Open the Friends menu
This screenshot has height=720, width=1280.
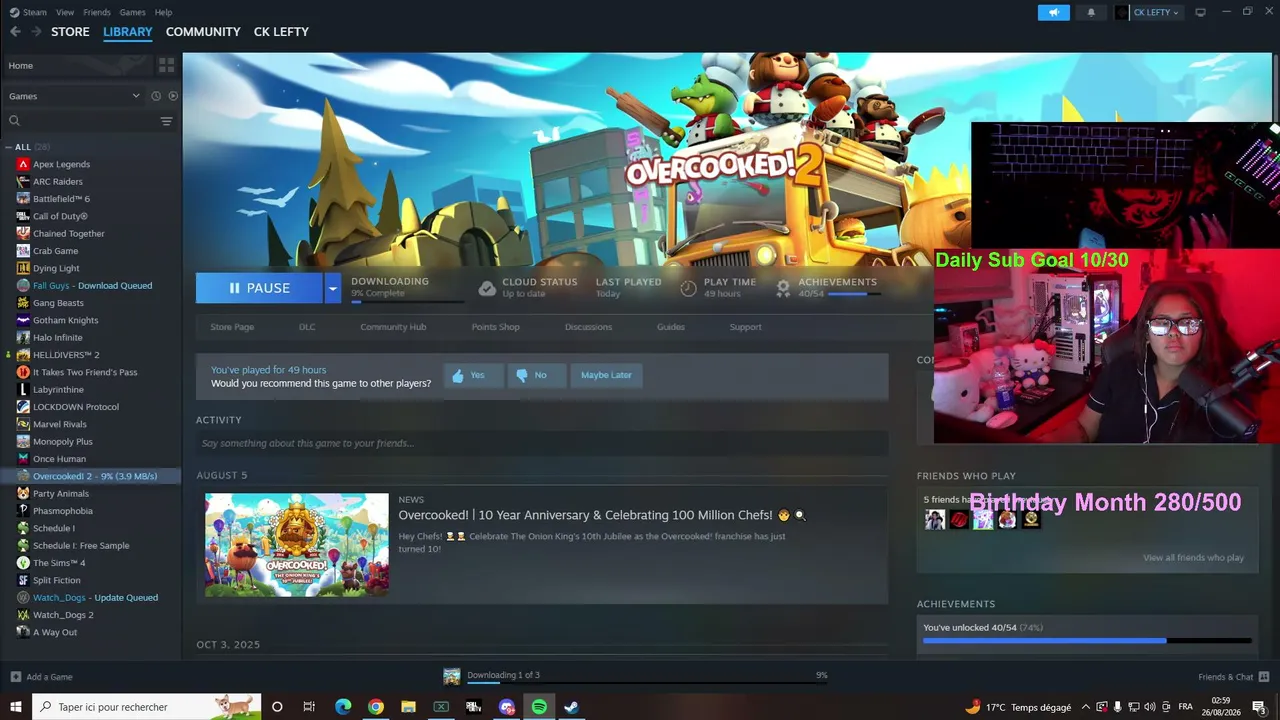coord(97,12)
